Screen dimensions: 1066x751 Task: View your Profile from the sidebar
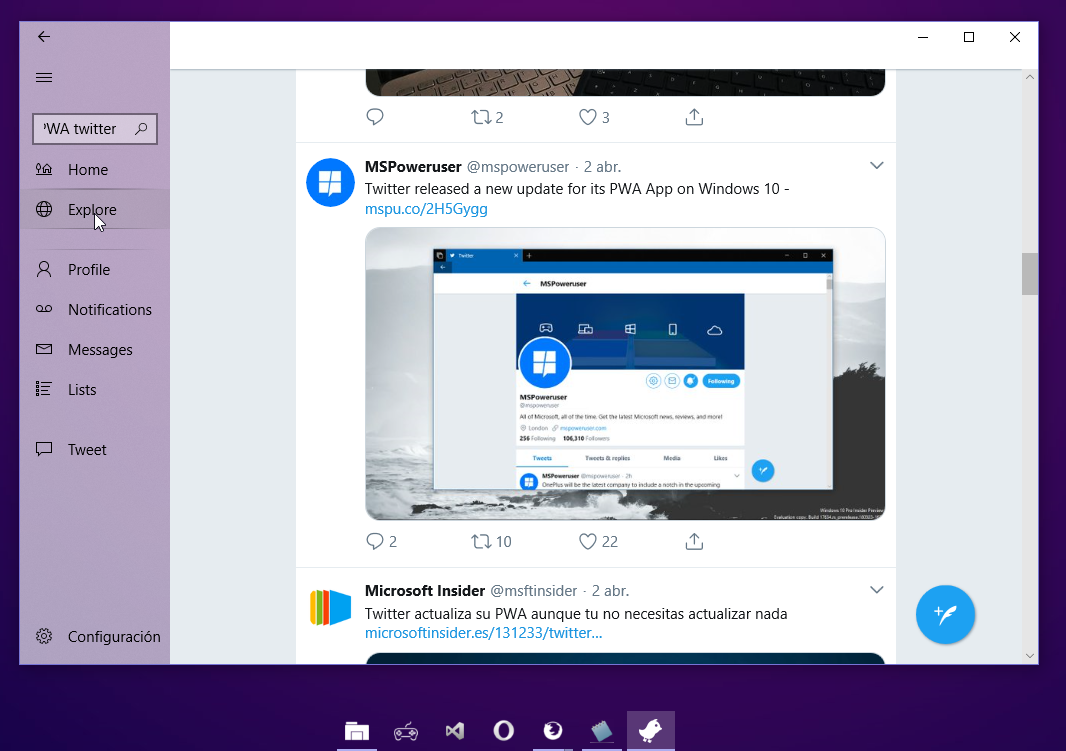click(90, 269)
